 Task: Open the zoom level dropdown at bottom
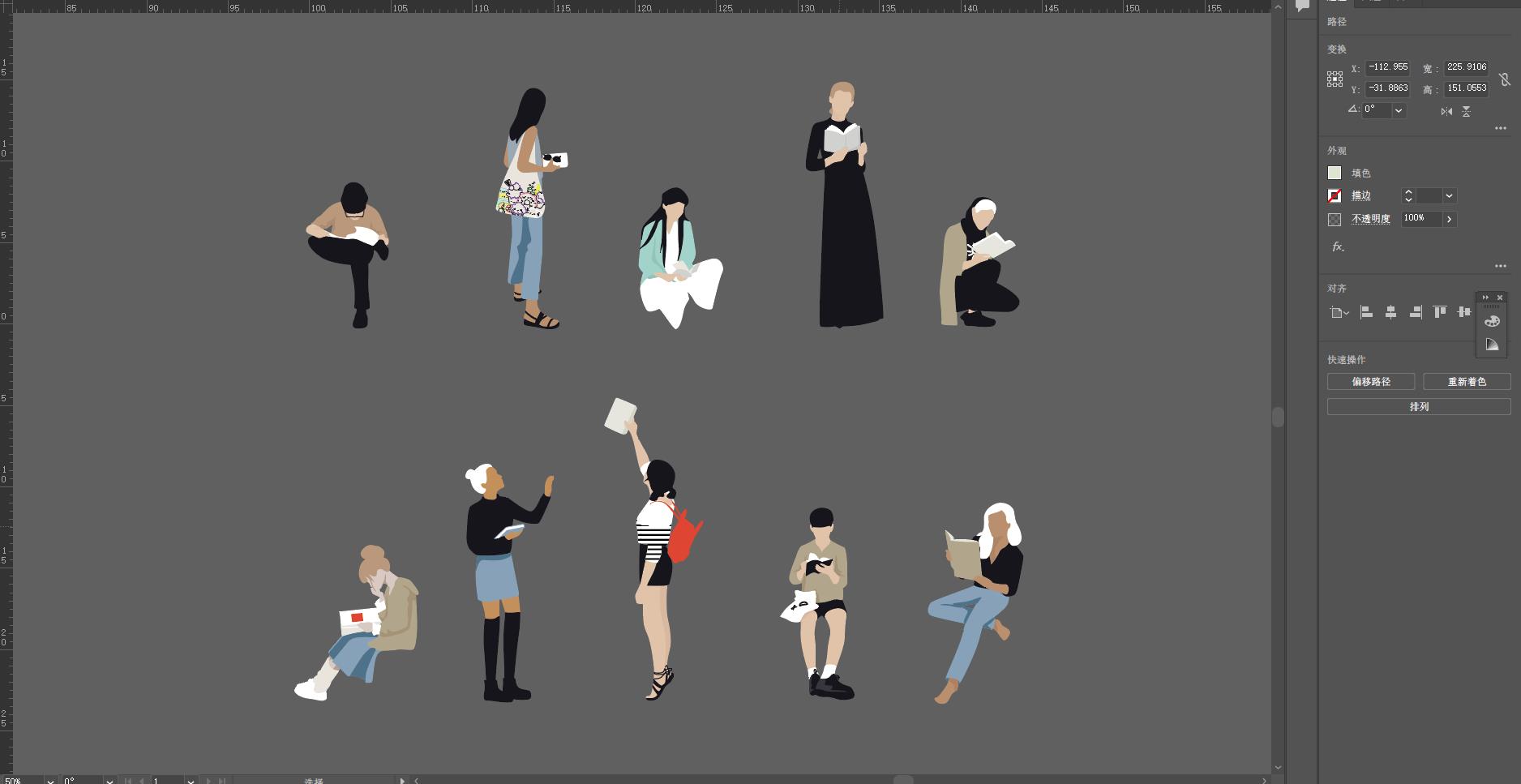50,781
